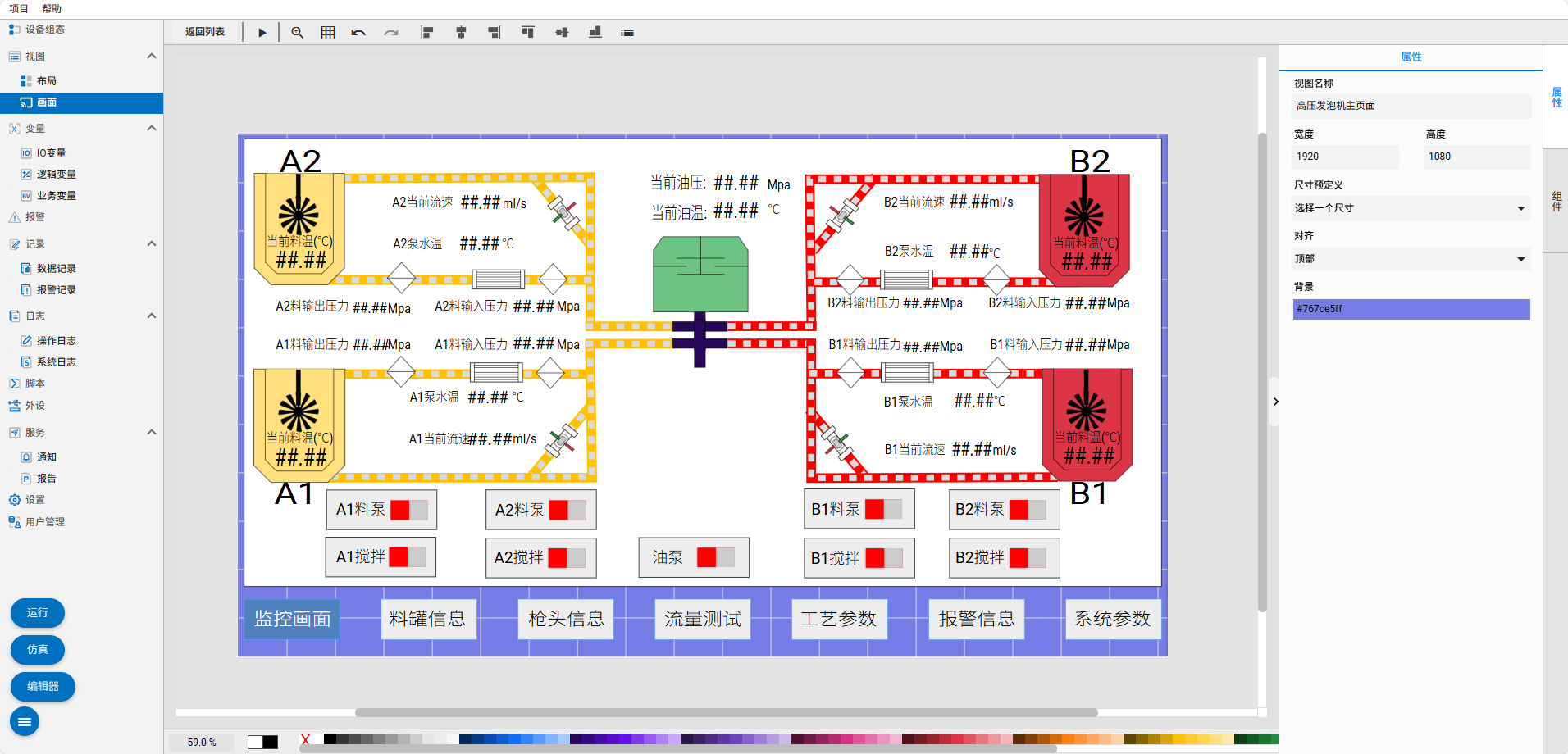Click the align left icon
1568x754 pixels.
(427, 33)
